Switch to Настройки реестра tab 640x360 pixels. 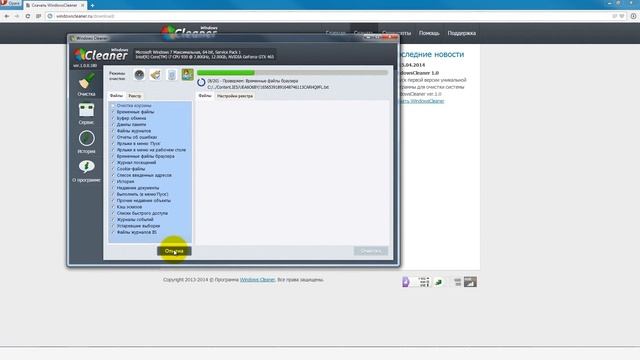[x=235, y=96]
